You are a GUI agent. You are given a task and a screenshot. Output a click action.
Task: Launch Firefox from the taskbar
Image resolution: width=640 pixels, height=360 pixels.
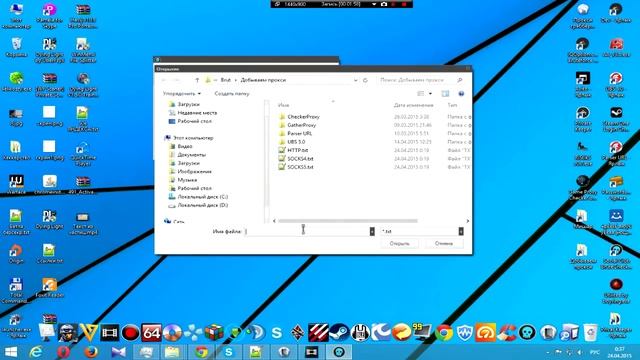[91, 352]
